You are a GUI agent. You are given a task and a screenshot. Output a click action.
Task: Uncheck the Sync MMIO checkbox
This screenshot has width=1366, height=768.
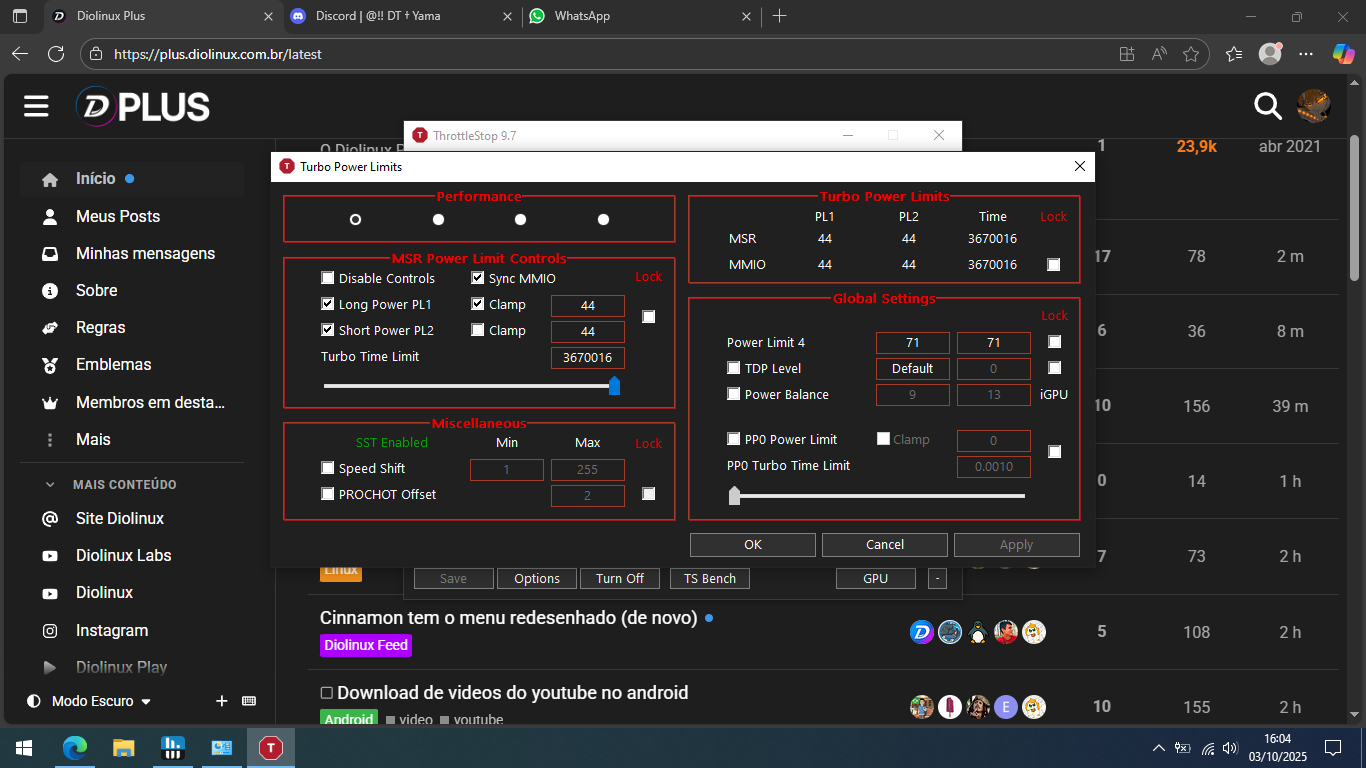point(478,278)
